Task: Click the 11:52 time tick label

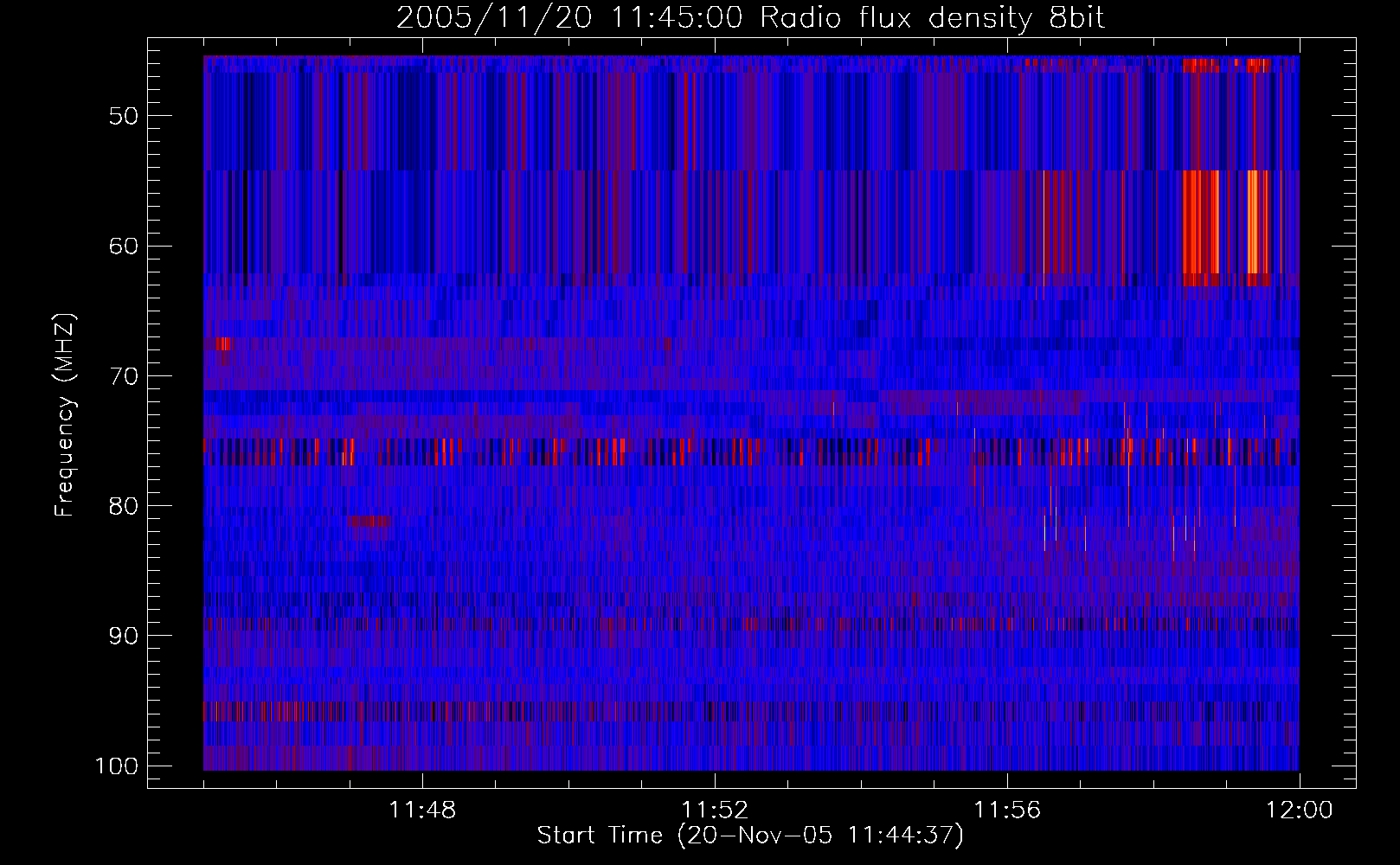Action: coord(715,811)
